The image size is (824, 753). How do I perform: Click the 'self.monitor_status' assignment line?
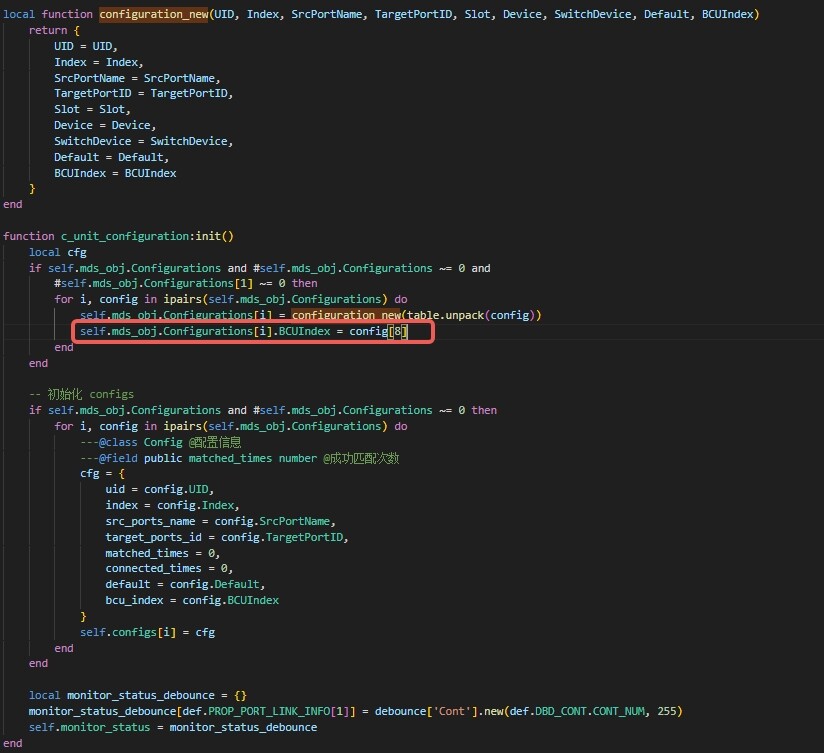pos(172,727)
